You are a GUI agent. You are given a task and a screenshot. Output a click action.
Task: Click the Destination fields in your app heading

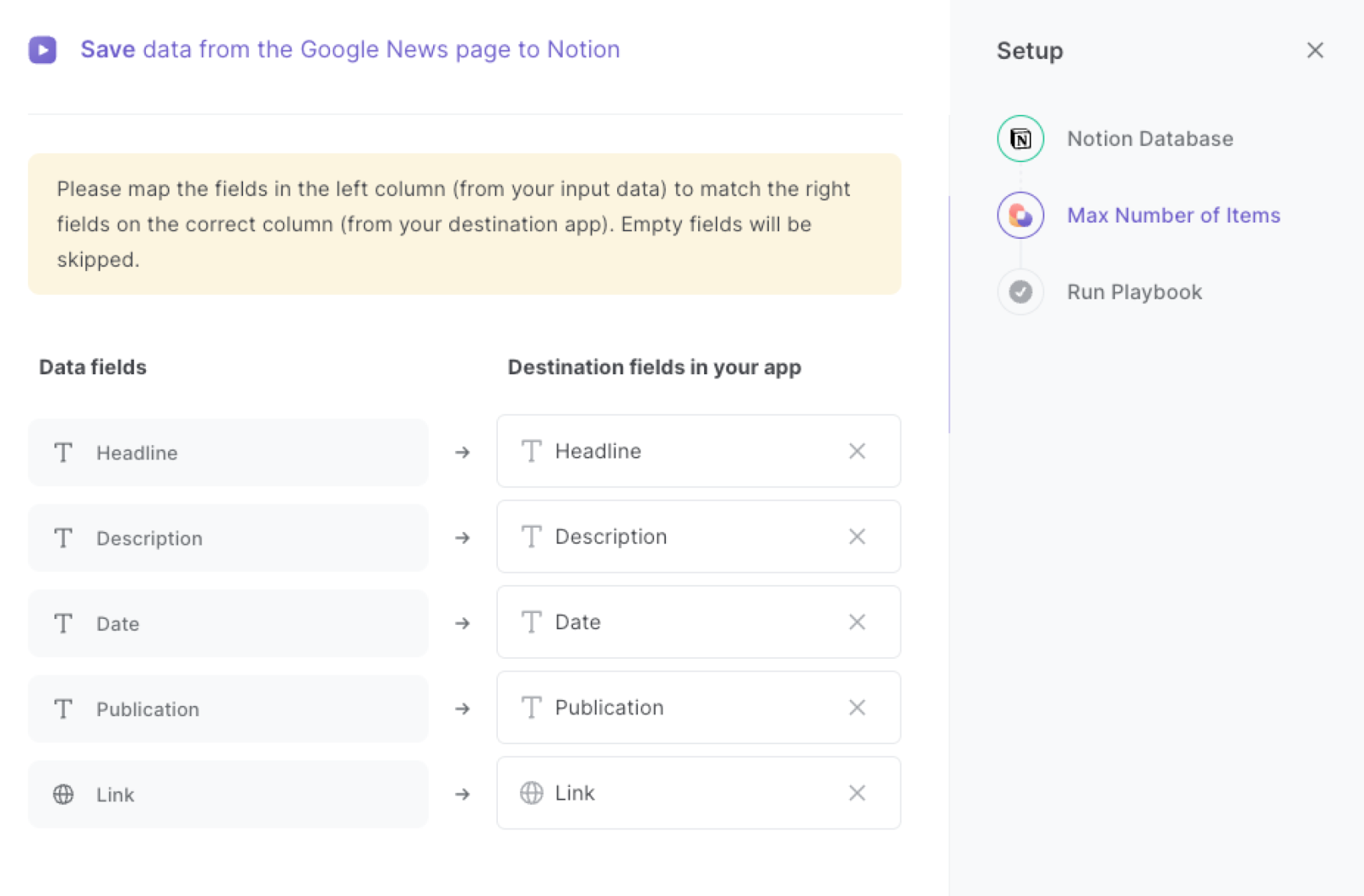click(x=655, y=367)
